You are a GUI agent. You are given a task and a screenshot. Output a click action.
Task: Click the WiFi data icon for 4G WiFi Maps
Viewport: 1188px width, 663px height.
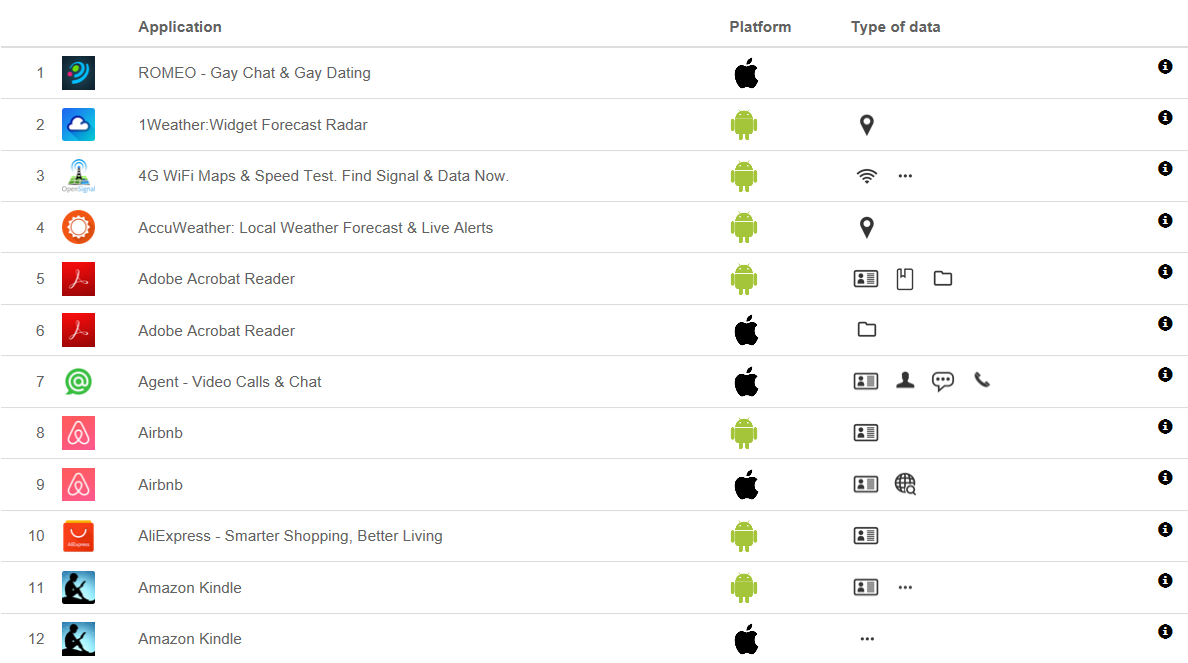coord(867,176)
